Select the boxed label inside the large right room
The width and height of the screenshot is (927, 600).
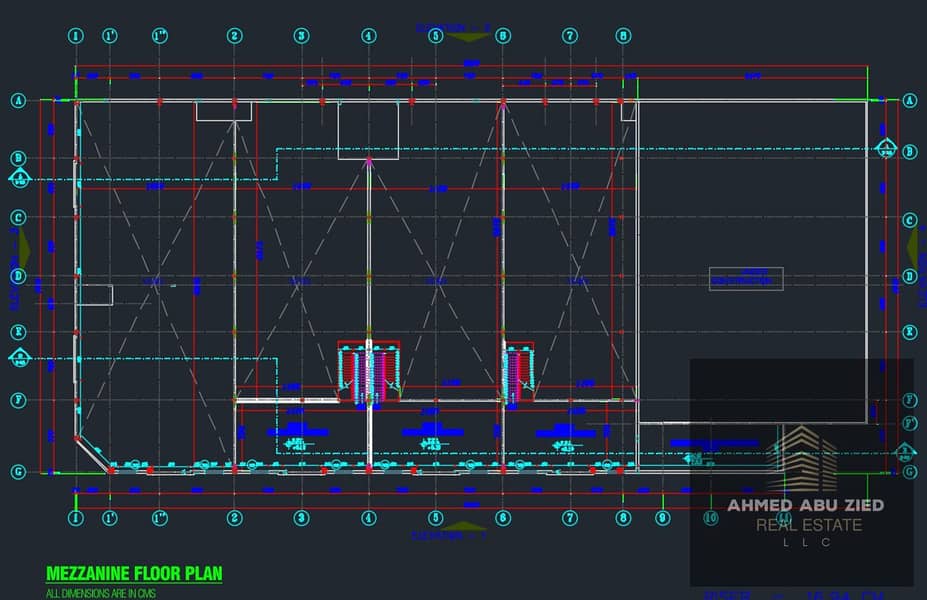point(746,278)
